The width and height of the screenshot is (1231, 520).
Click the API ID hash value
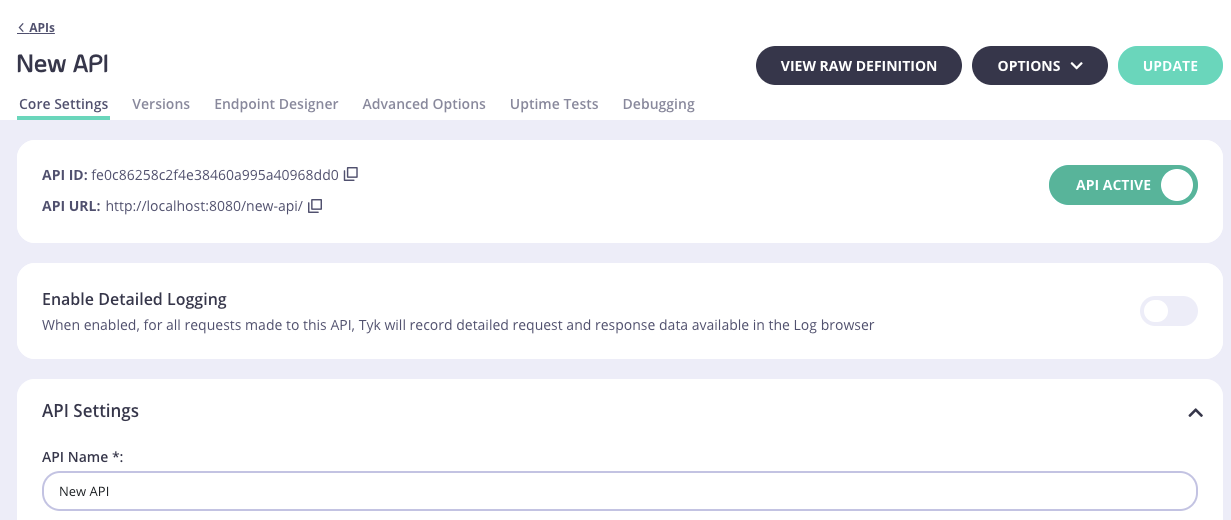click(214, 175)
